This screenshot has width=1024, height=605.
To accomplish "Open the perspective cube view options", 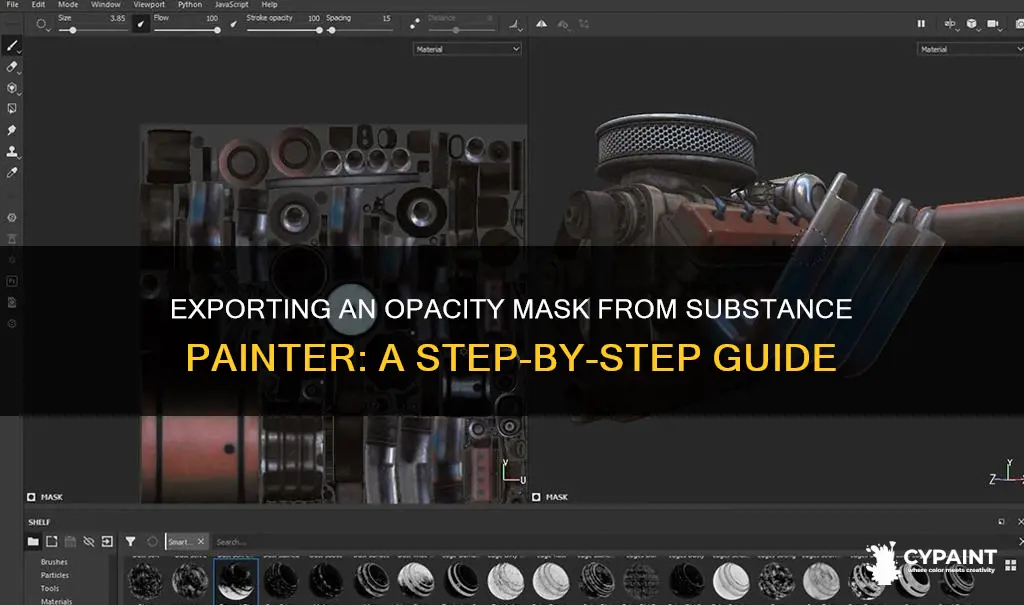I will click(972, 24).
